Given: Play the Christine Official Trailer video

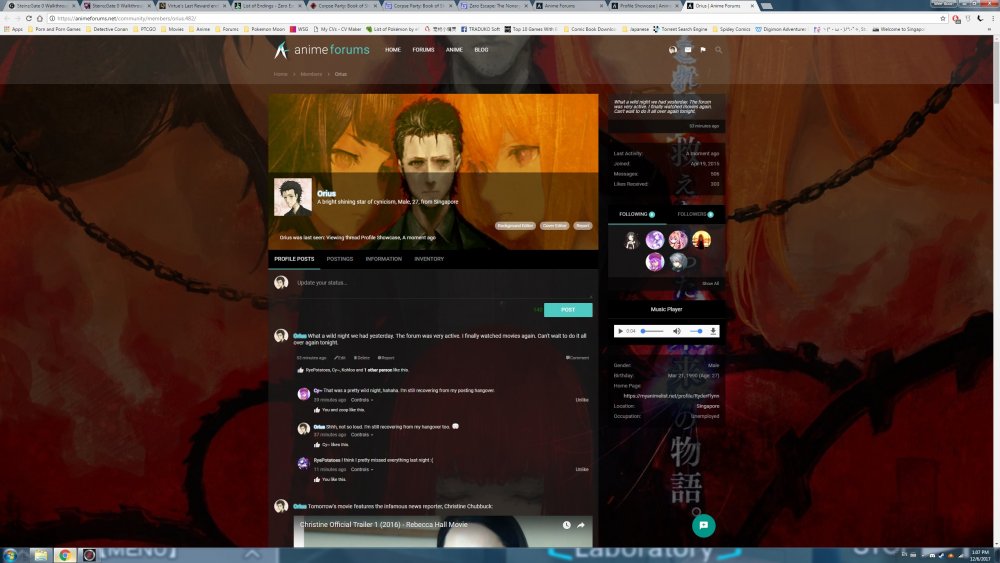Looking at the screenshot, I should 443,532.
